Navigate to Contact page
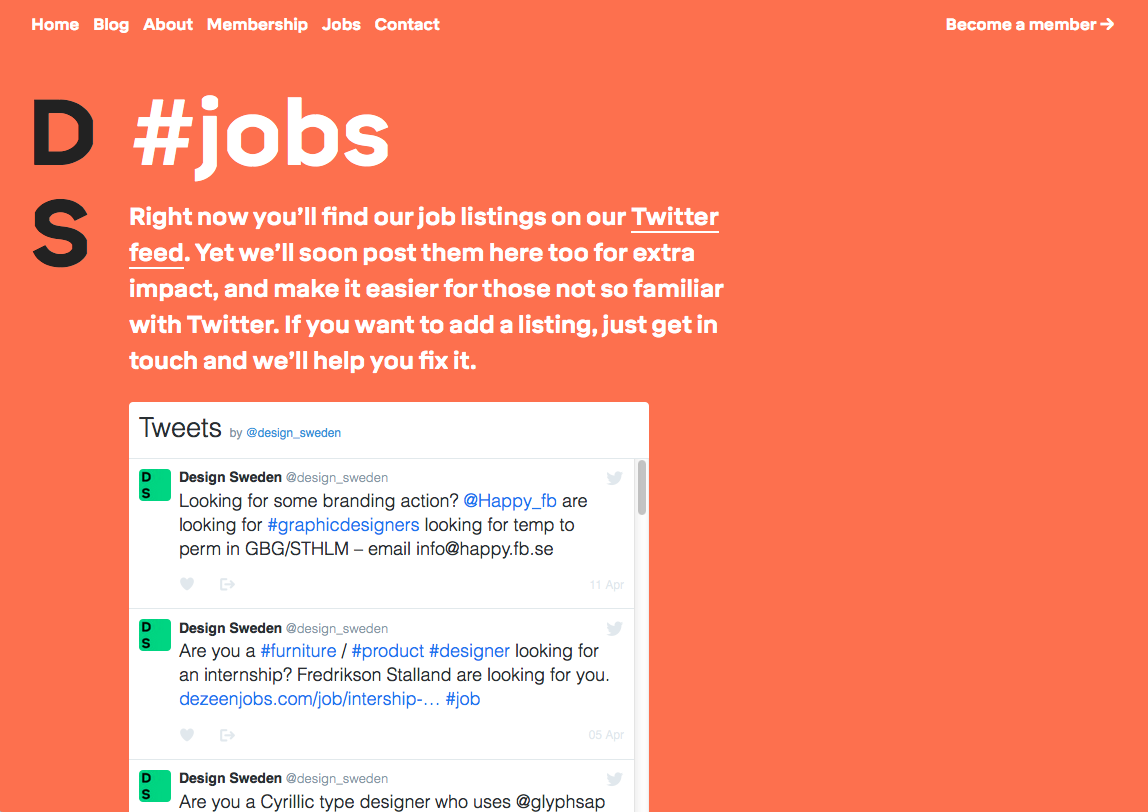This screenshot has width=1148, height=812. [407, 24]
